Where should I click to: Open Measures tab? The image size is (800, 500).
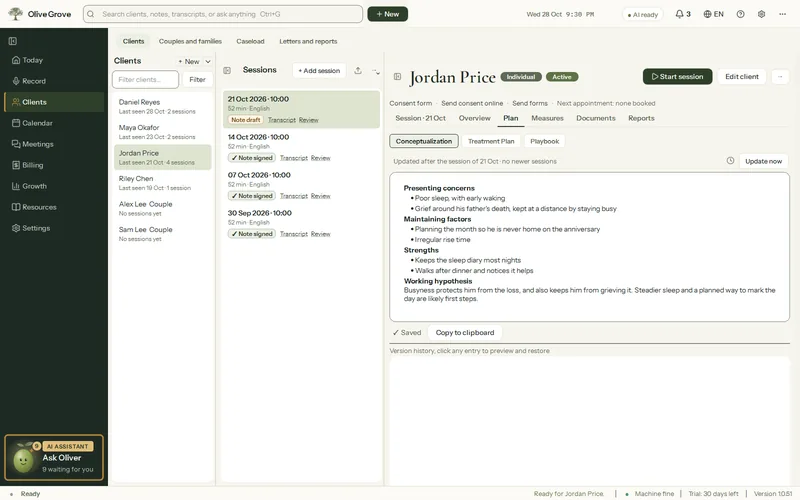547,118
